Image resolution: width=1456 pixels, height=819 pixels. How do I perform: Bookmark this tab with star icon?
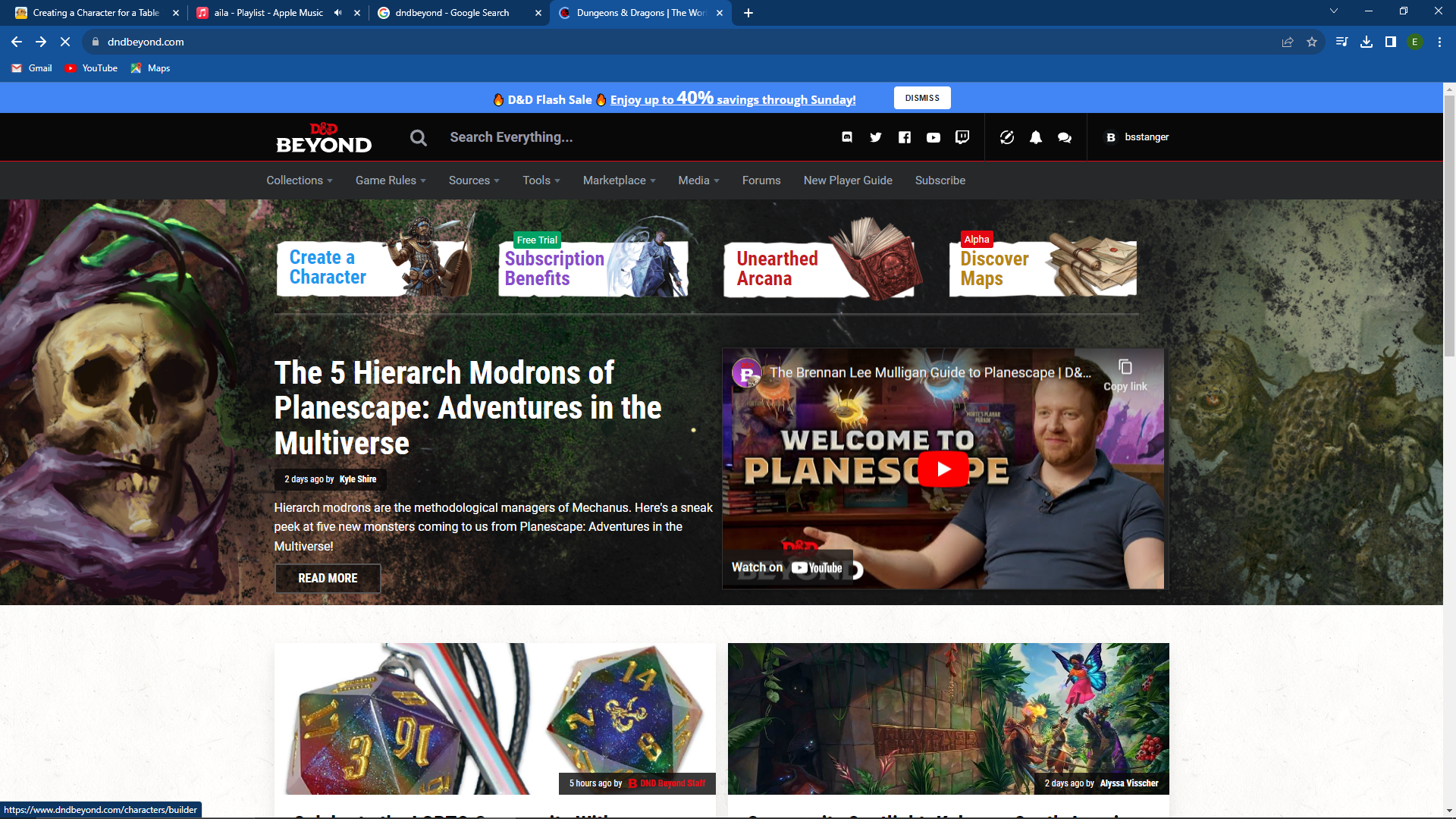click(x=1312, y=42)
